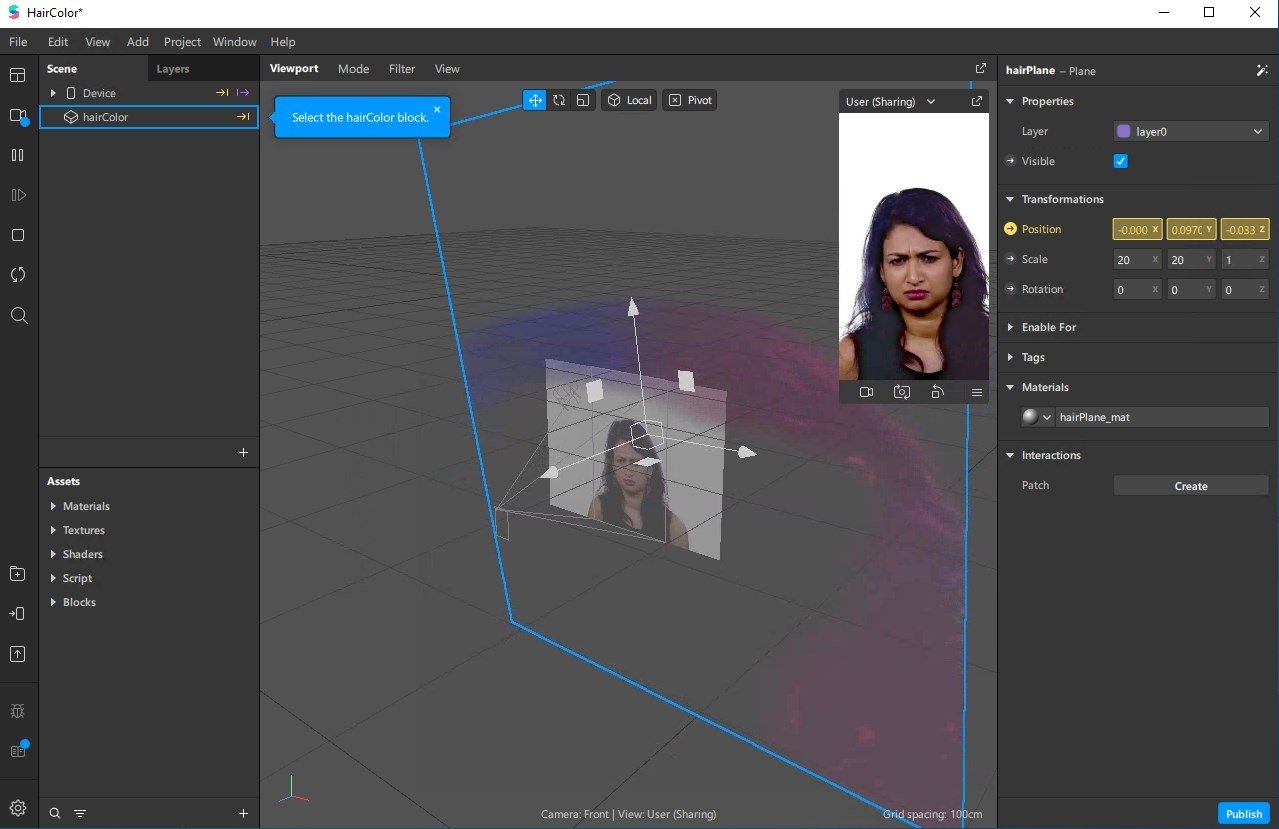Toggle Local coordinate mode in the viewport
1279x829 pixels.
tap(628, 100)
